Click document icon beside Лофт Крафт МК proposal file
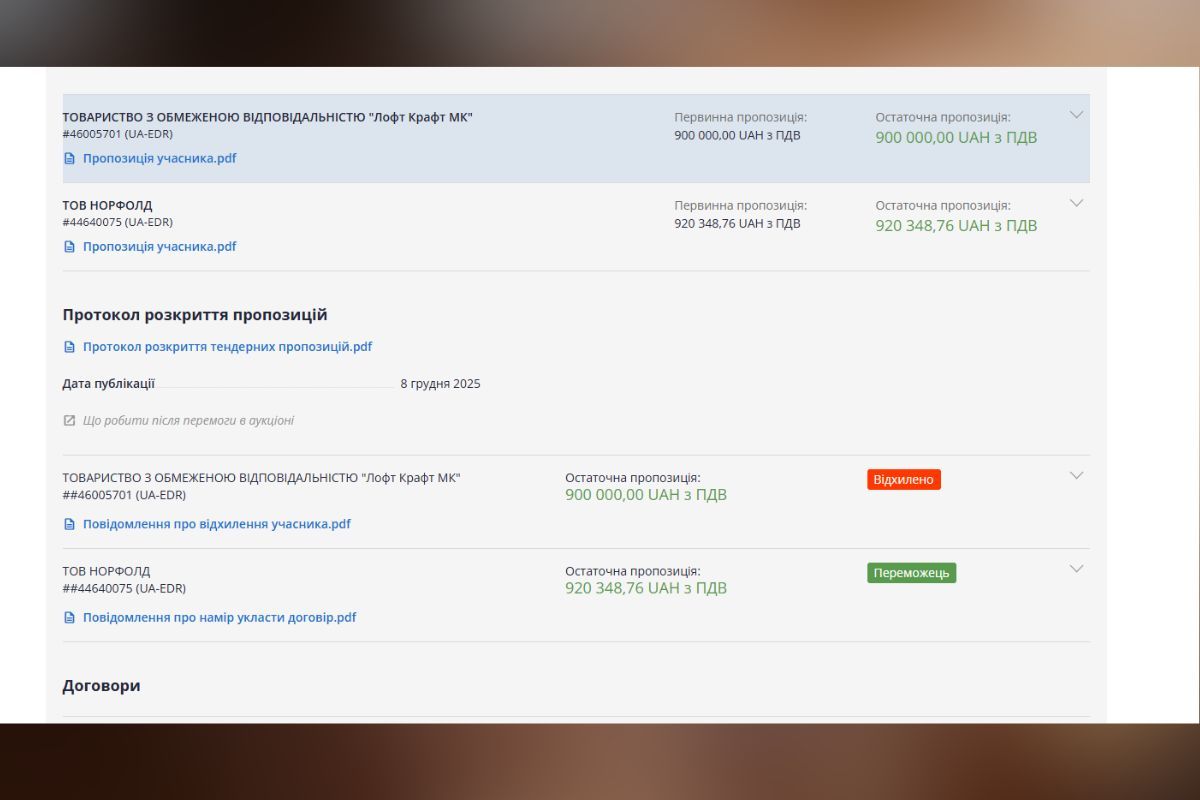The image size is (1200, 800). (x=69, y=158)
